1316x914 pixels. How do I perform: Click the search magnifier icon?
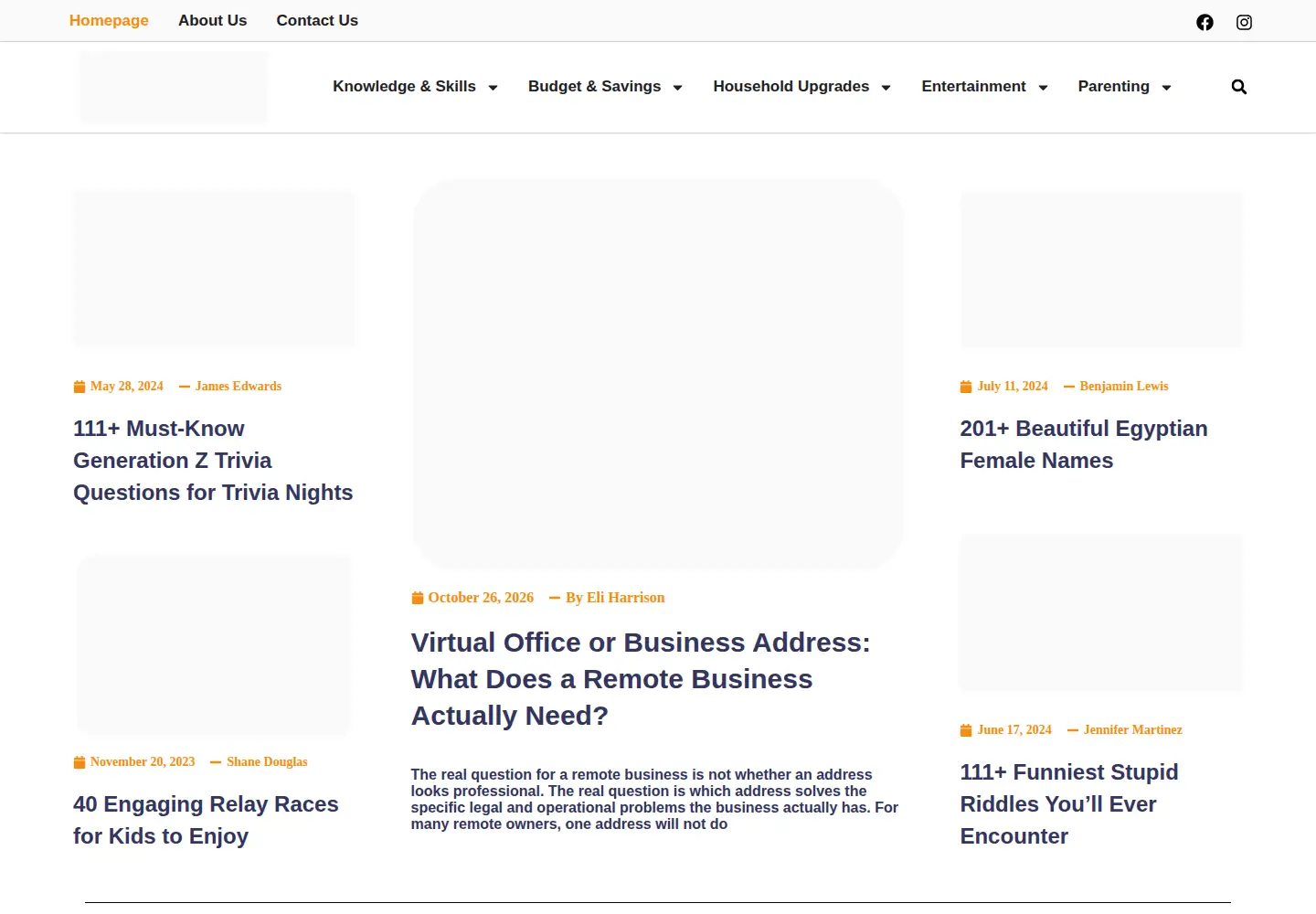pos(1239,87)
